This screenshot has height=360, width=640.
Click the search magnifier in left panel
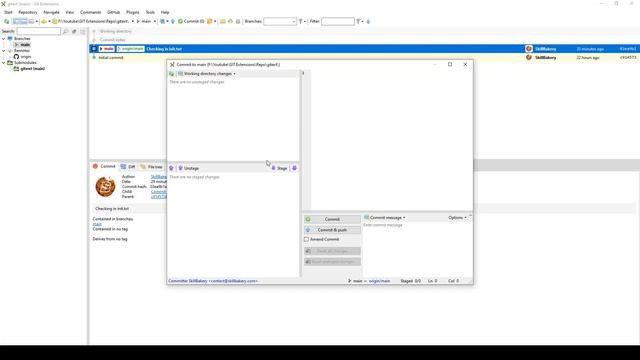pos(65,31)
